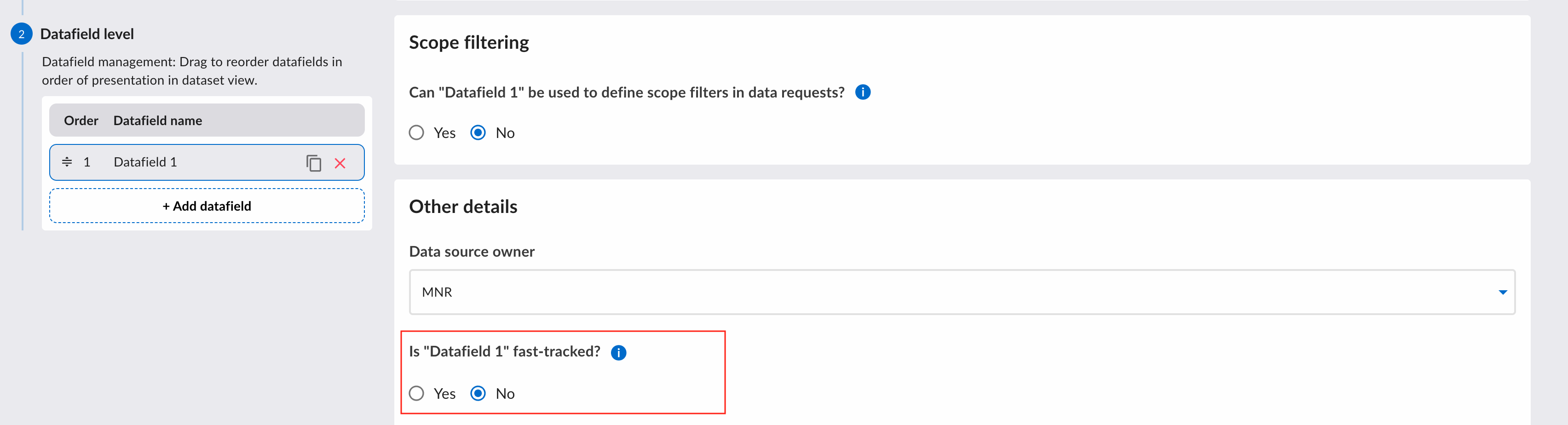The height and width of the screenshot is (425, 1568).
Task: Select Yes for scope filtering
Action: click(416, 133)
